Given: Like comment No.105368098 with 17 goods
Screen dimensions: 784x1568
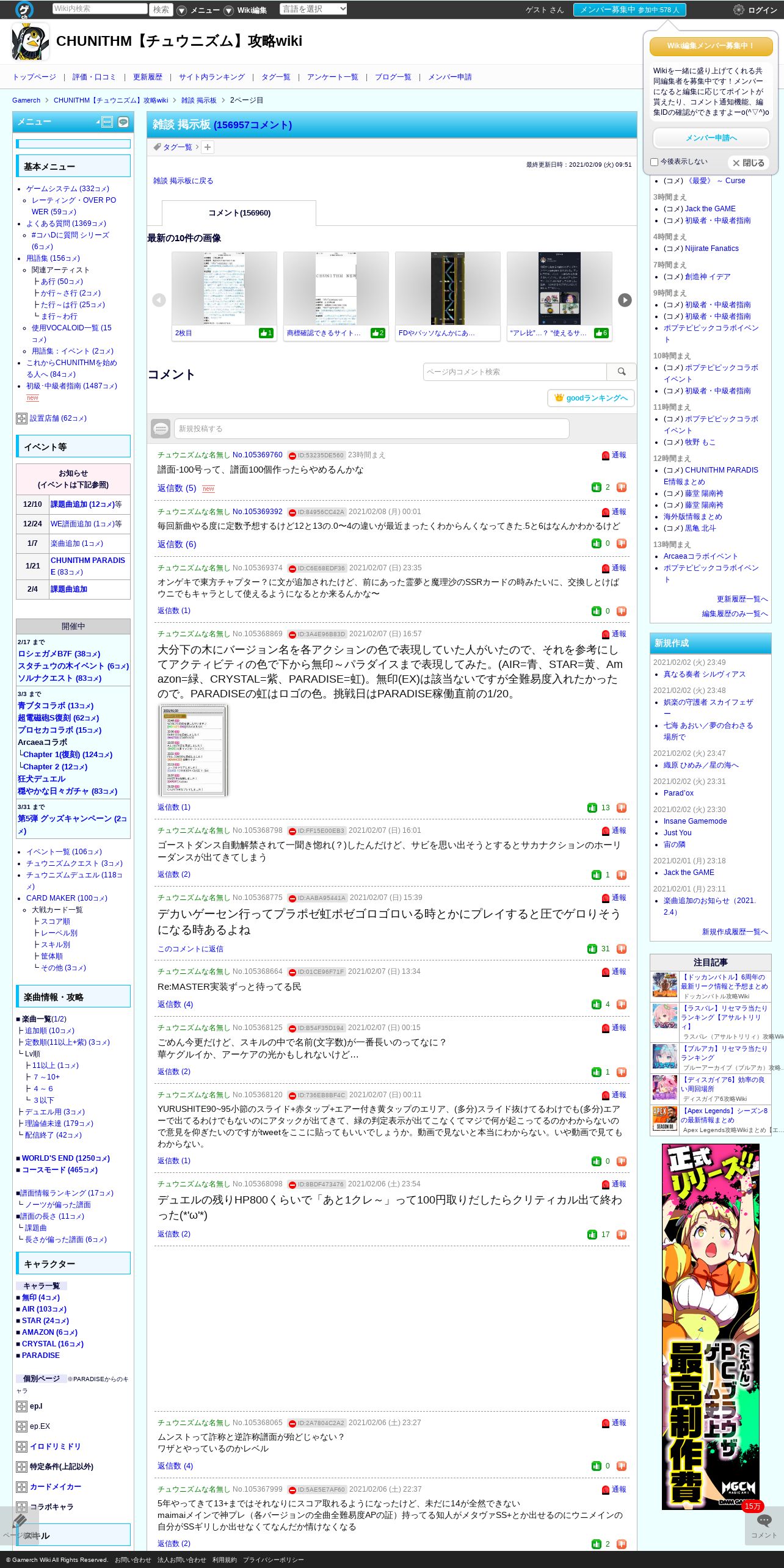Looking at the screenshot, I should coord(592,1235).
